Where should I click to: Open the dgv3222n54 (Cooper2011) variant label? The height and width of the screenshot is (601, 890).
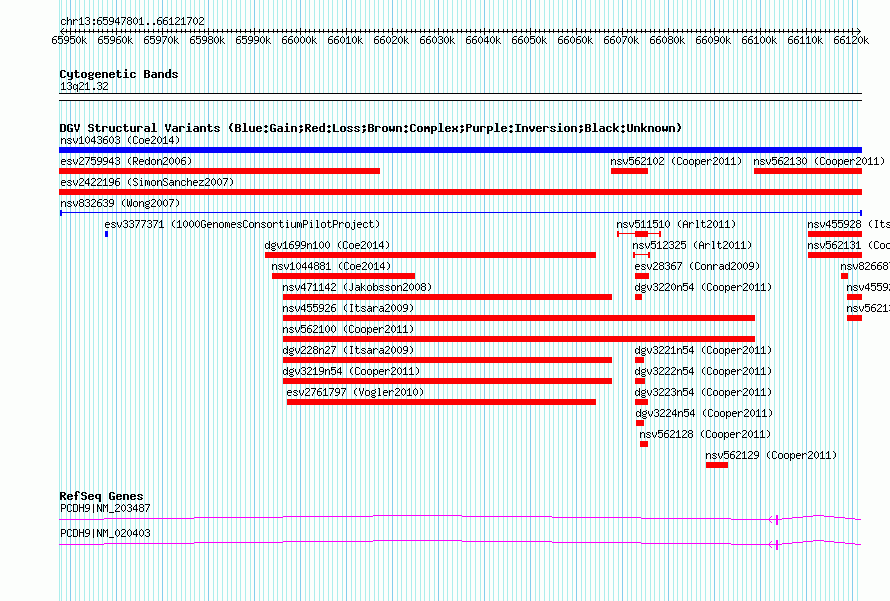(x=703, y=371)
